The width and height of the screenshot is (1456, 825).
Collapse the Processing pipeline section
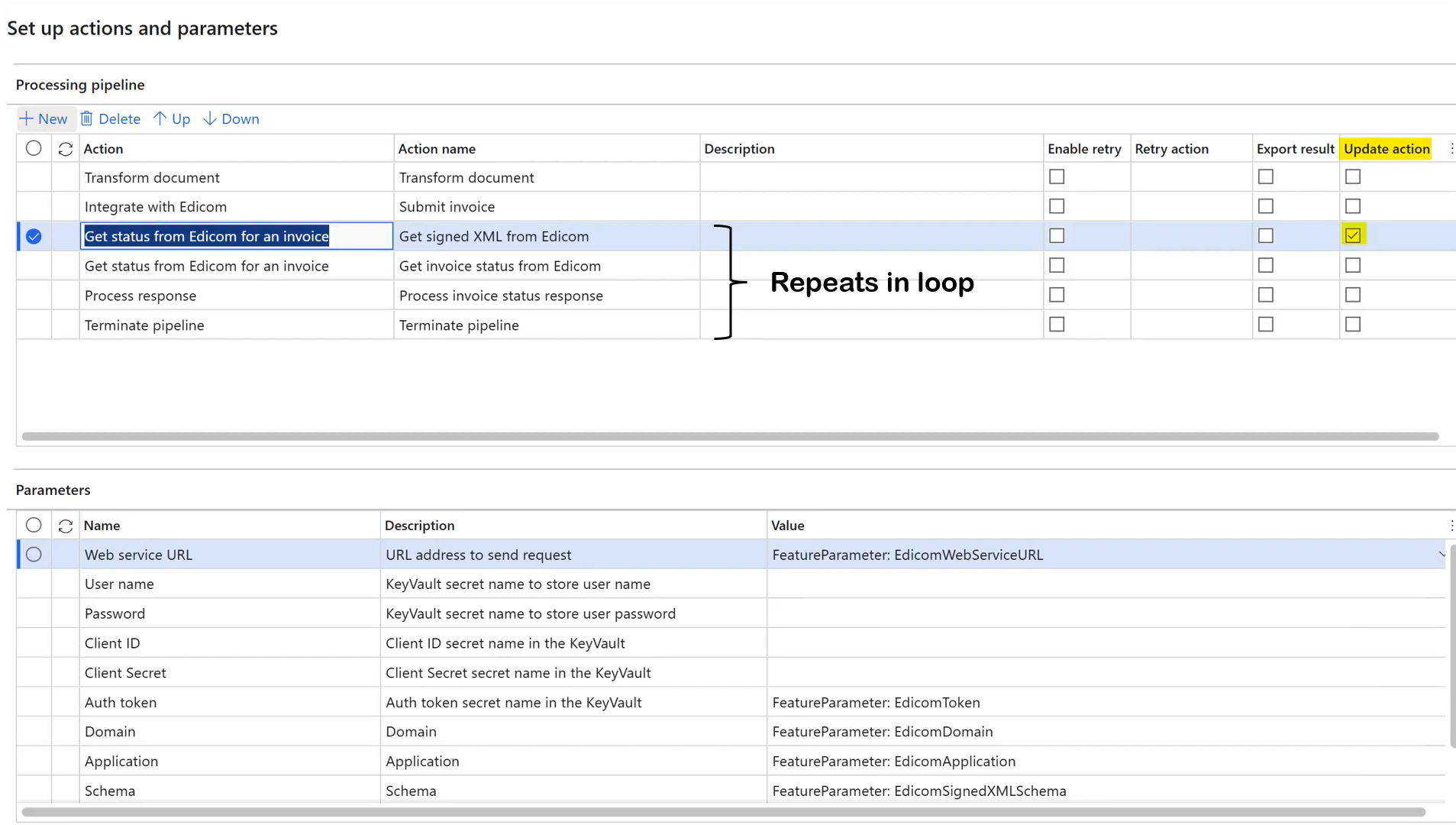79,84
